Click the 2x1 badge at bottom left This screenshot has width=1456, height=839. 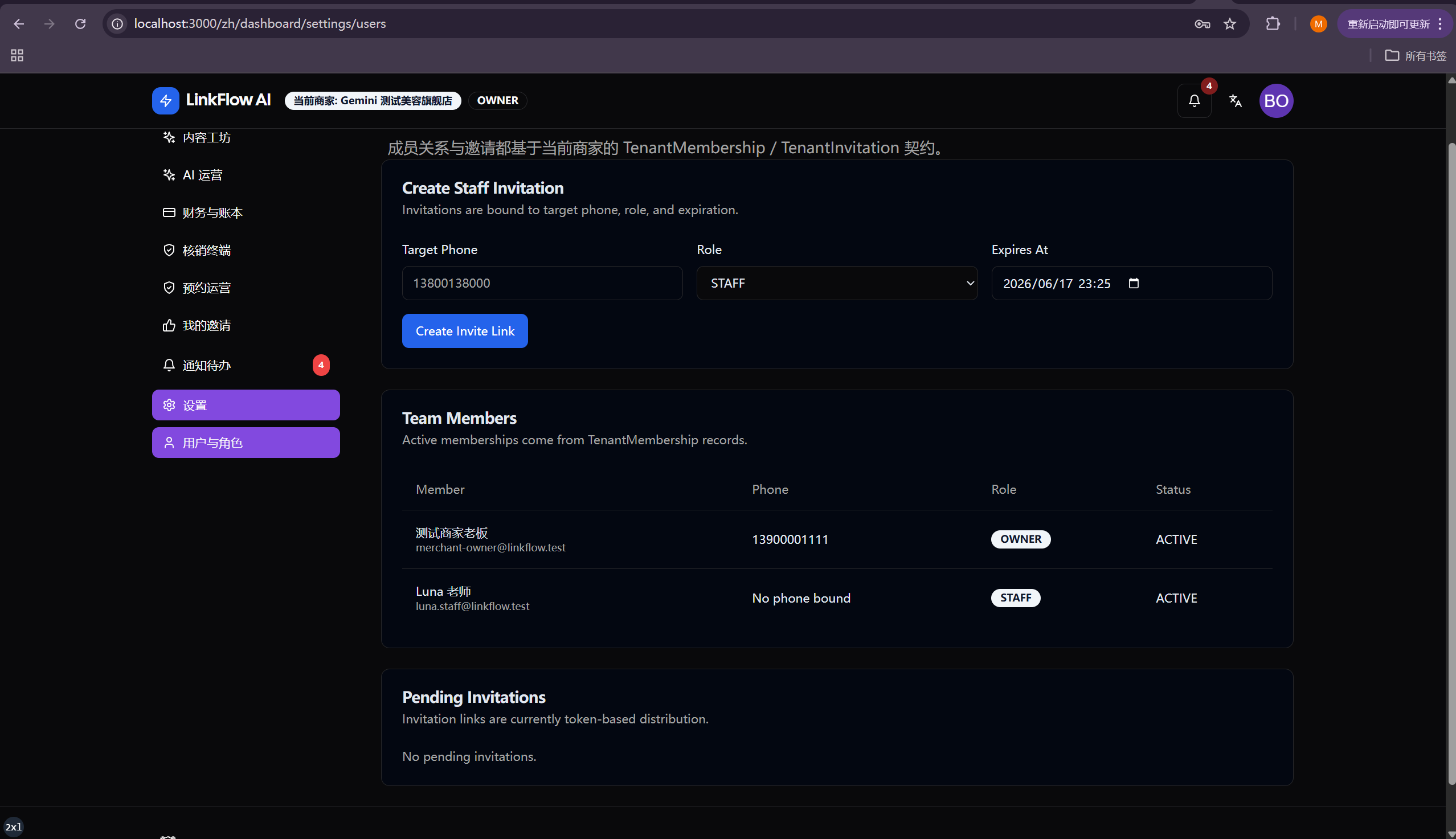pyautogui.click(x=13, y=827)
